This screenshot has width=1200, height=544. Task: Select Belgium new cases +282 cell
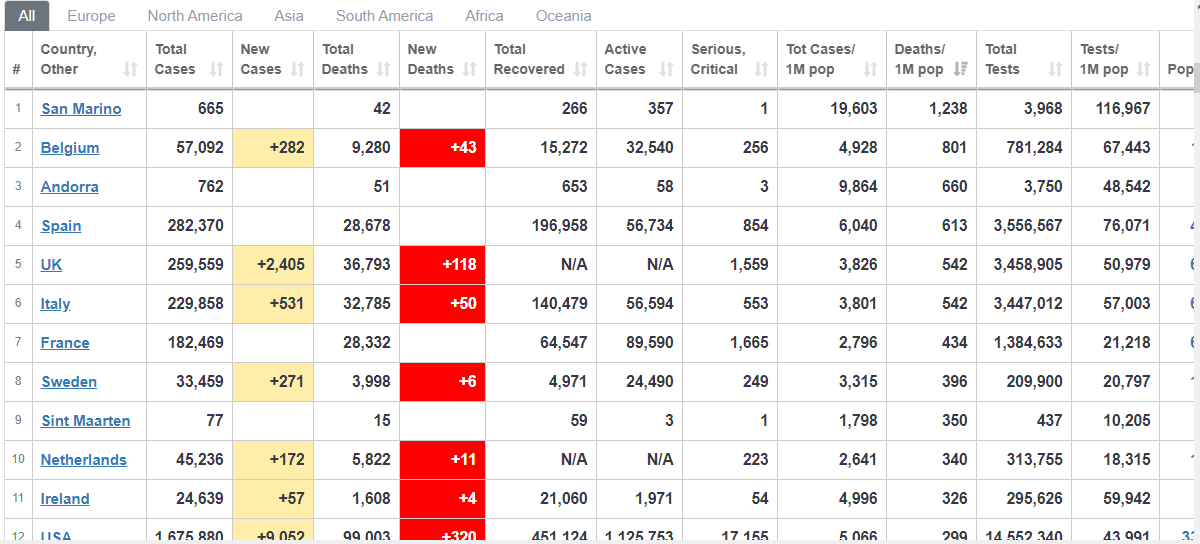pyautogui.click(x=272, y=148)
